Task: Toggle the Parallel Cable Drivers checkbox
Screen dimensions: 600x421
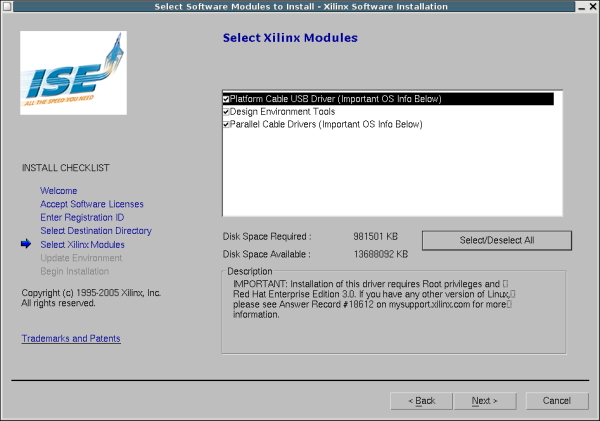Action: point(227,125)
